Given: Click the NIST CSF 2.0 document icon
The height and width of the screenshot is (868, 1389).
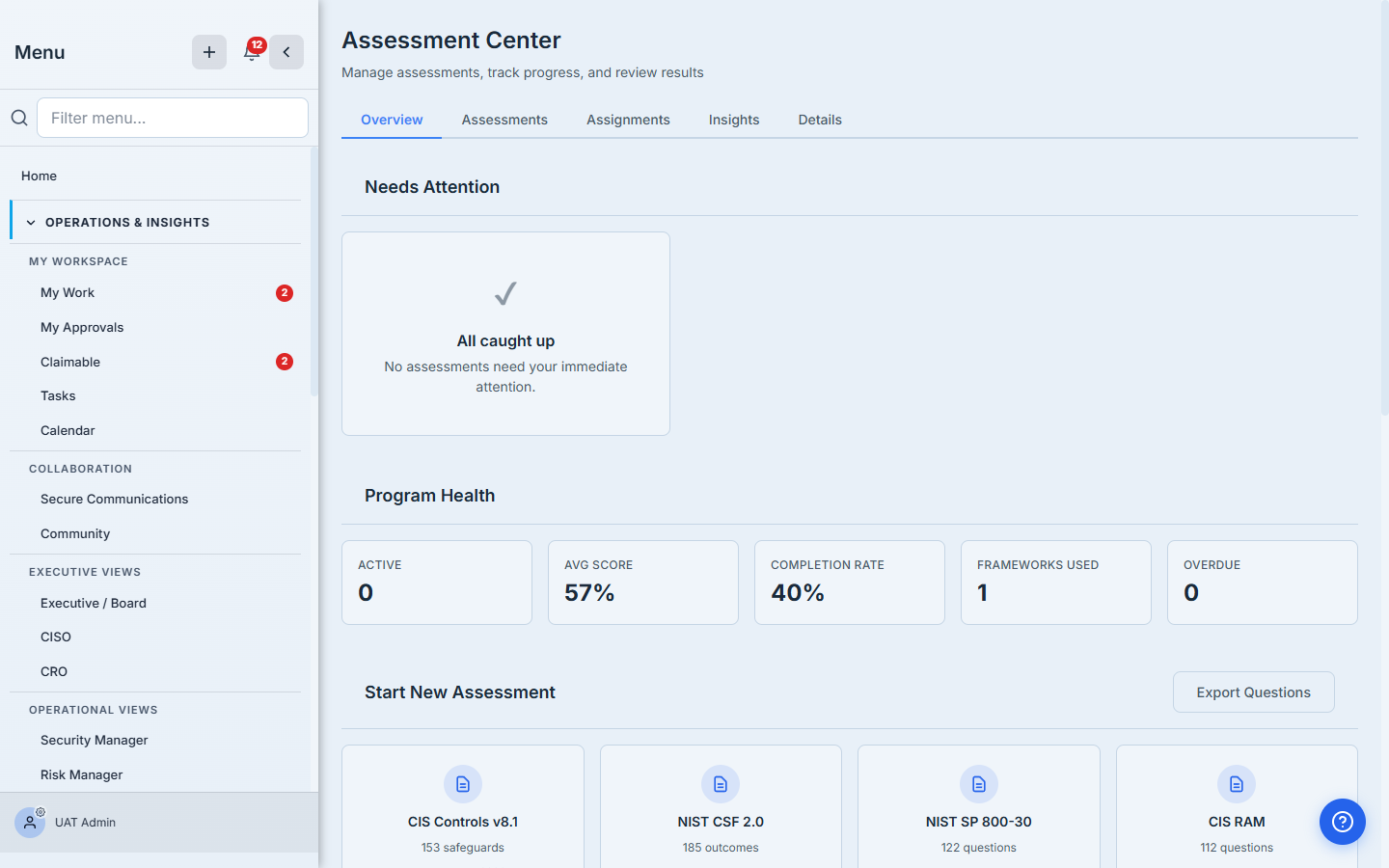Looking at the screenshot, I should 721,784.
